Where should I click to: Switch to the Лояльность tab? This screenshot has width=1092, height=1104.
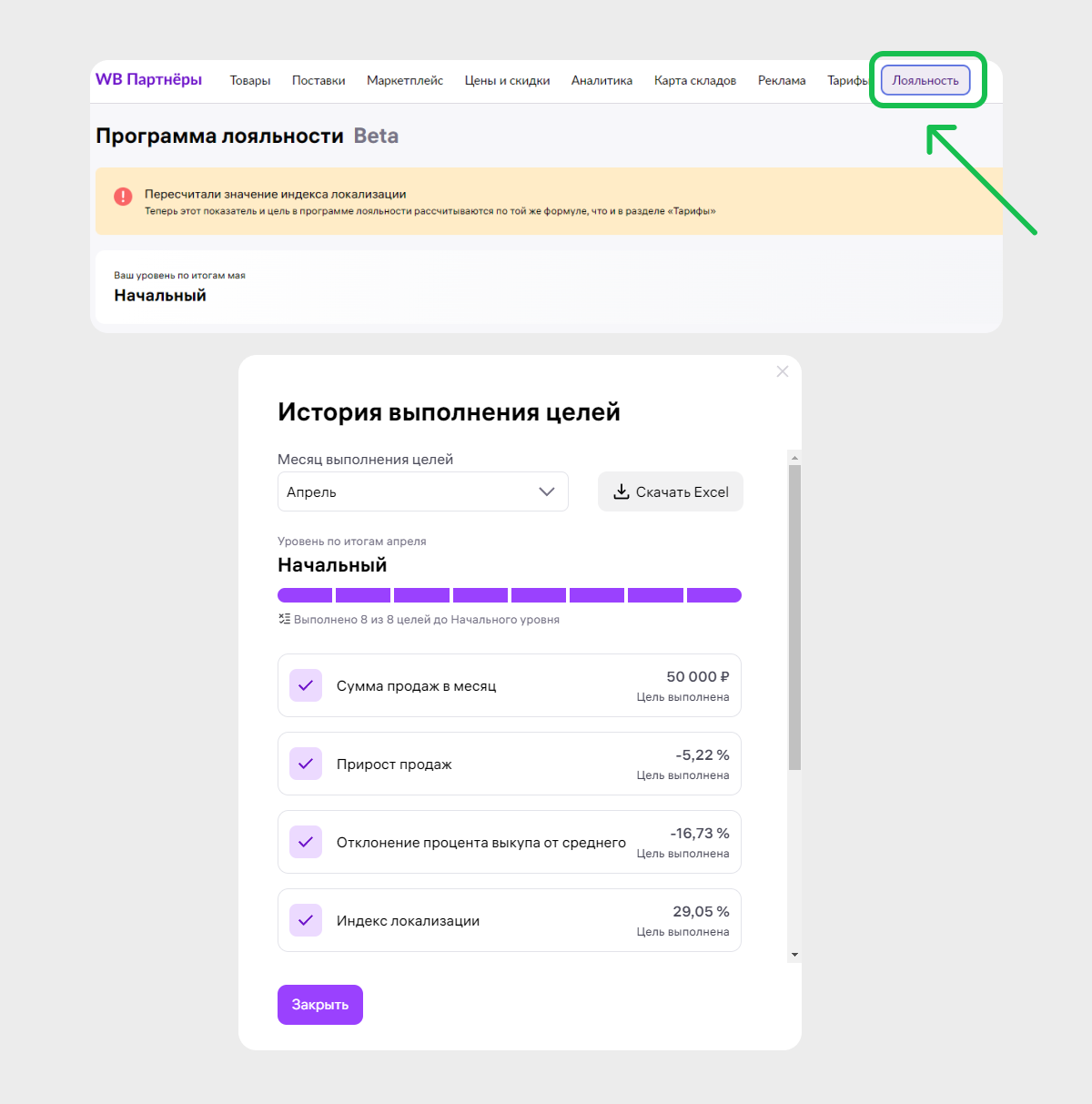(x=925, y=80)
